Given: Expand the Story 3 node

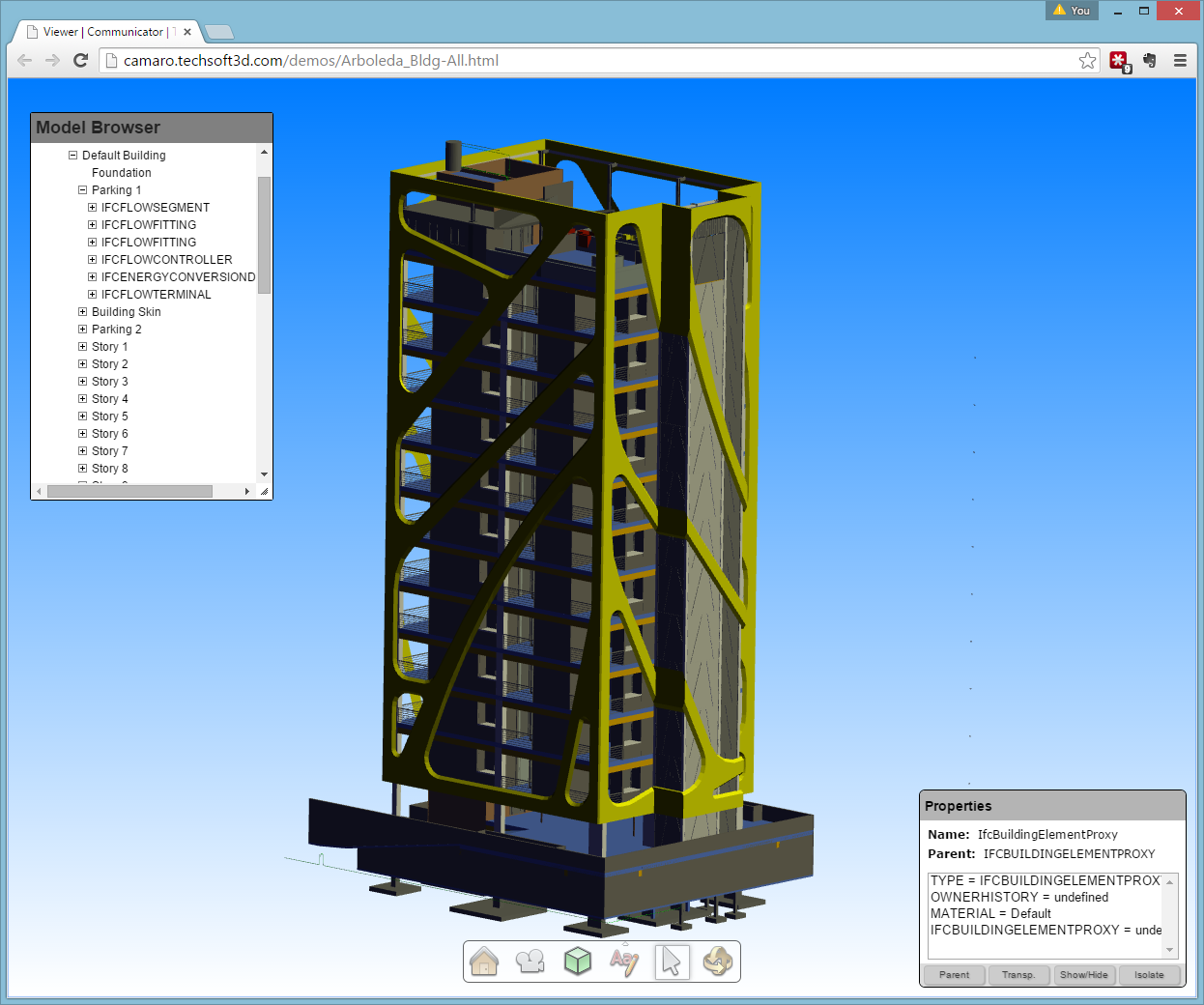Looking at the screenshot, I should [82, 382].
